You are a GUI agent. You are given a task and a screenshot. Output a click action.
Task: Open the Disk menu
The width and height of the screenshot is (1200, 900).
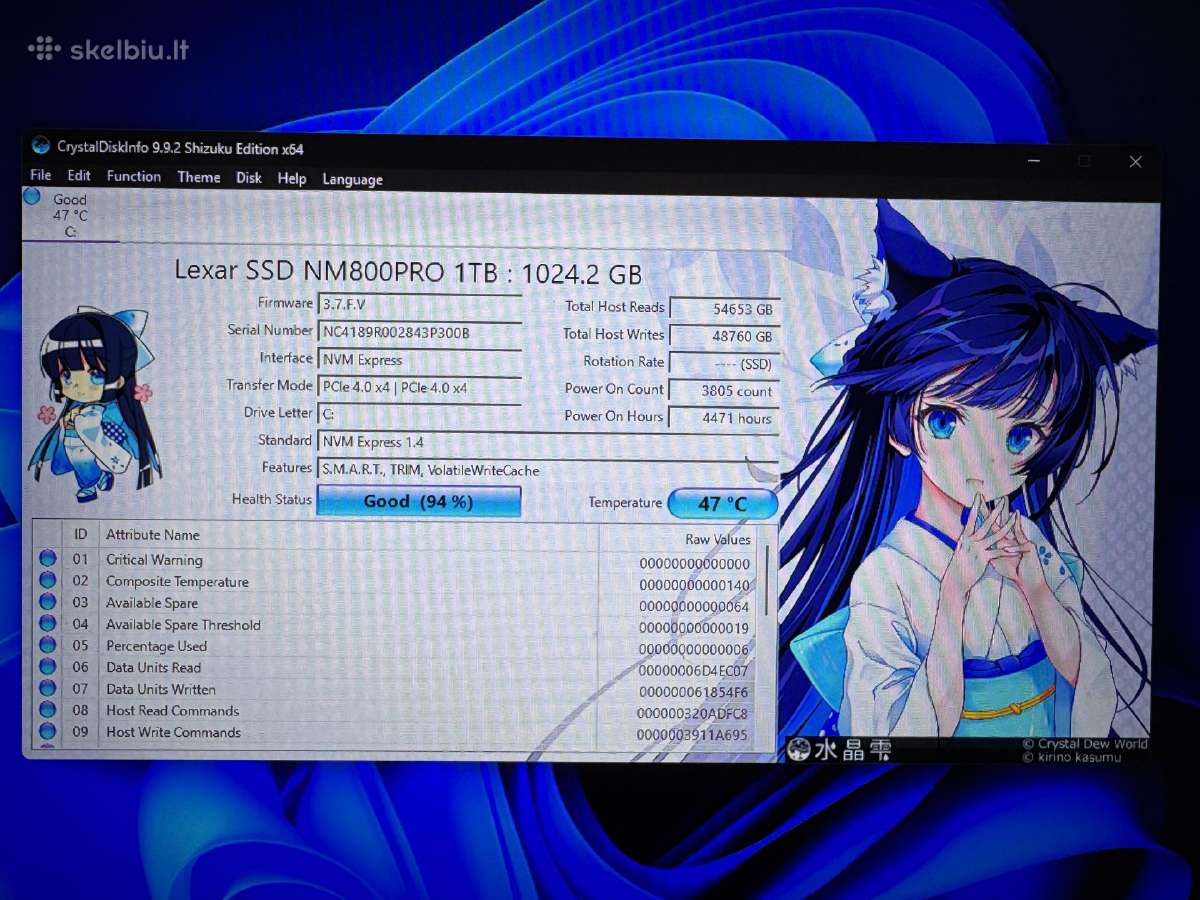pyautogui.click(x=249, y=178)
